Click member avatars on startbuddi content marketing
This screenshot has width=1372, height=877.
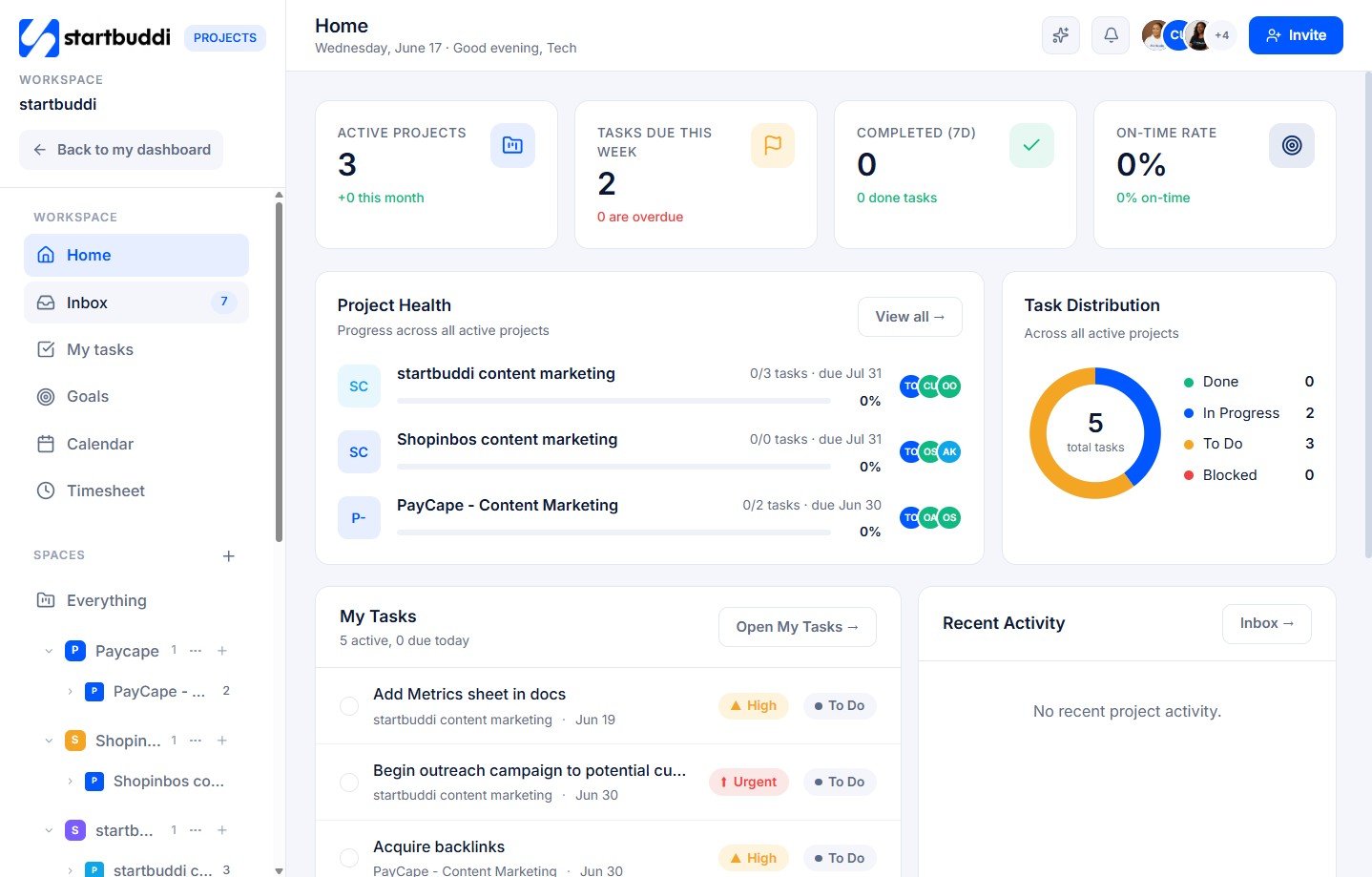(x=930, y=386)
